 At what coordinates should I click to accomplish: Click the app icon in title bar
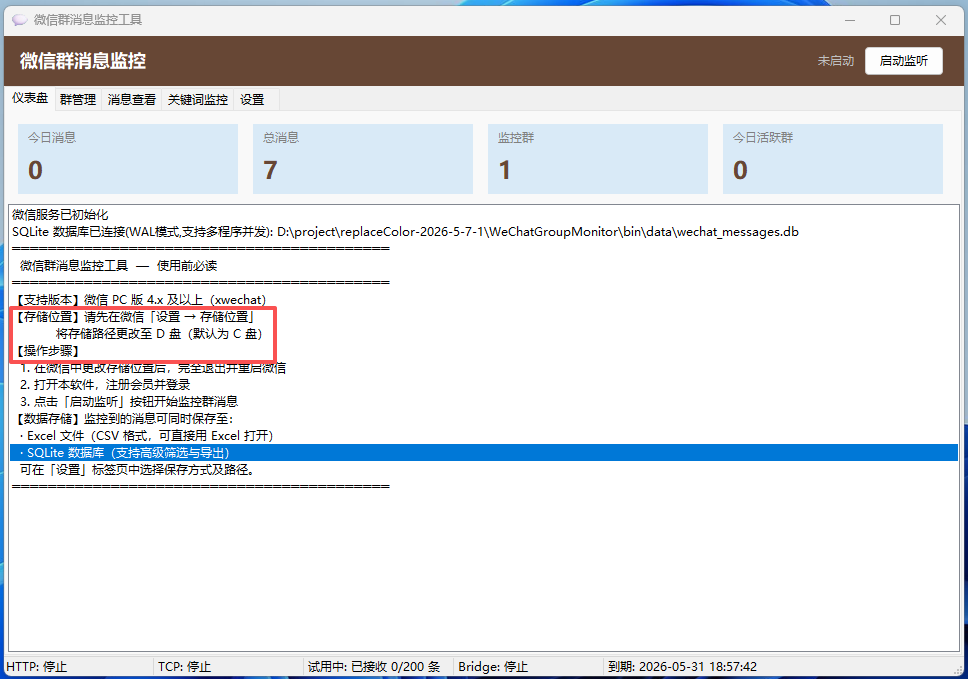coord(20,20)
